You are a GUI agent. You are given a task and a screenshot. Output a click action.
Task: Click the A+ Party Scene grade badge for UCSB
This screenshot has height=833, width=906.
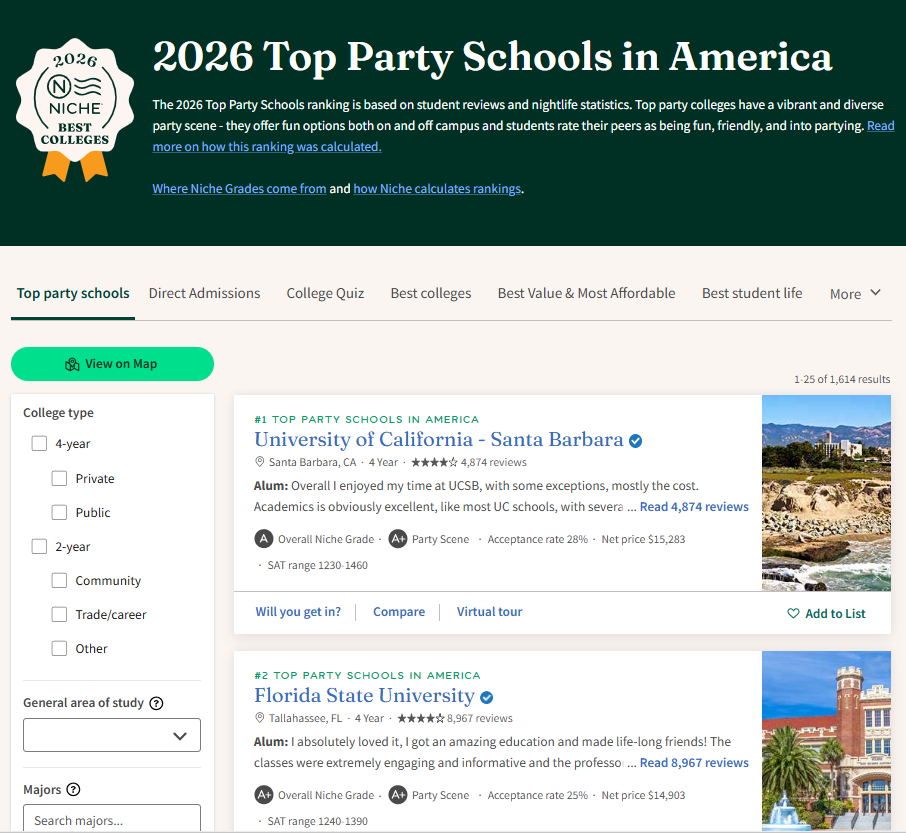point(398,539)
